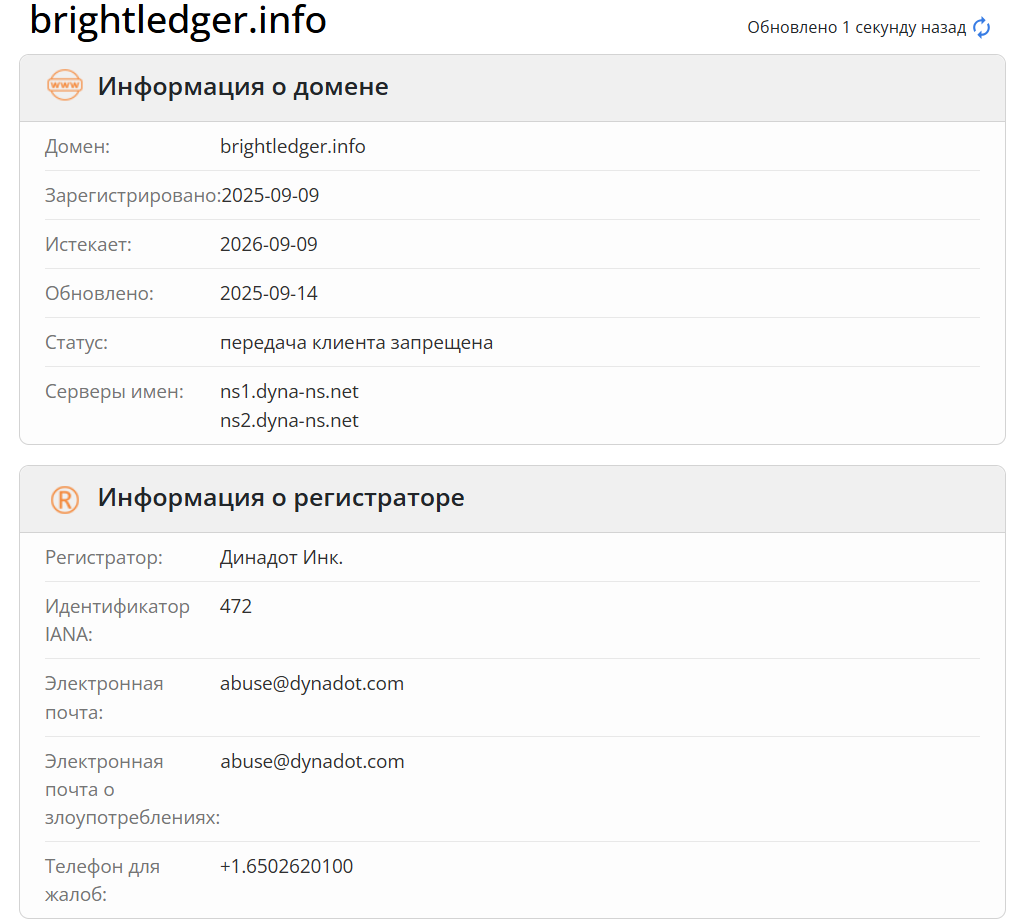Viewport: 1014px width, 923px height.
Task: Click the status text передача клиента запрещена
Action: [356, 342]
